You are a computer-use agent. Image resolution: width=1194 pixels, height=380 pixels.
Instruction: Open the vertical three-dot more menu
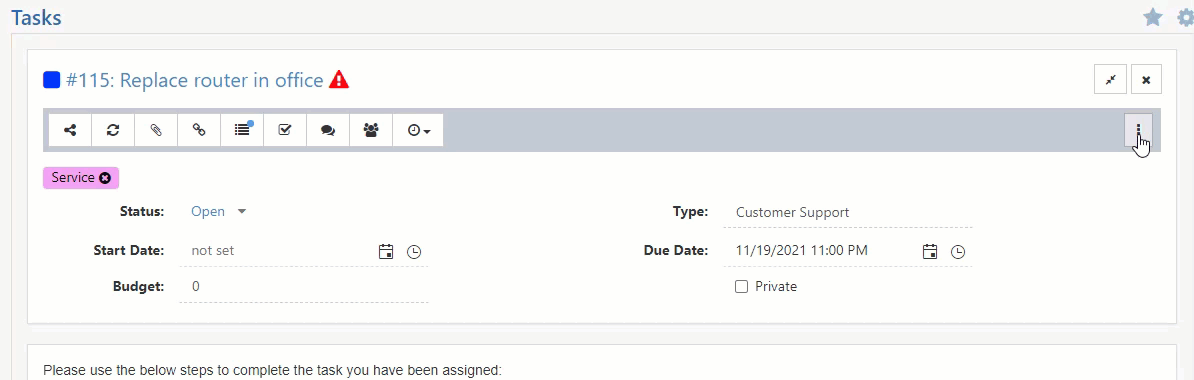1138,130
